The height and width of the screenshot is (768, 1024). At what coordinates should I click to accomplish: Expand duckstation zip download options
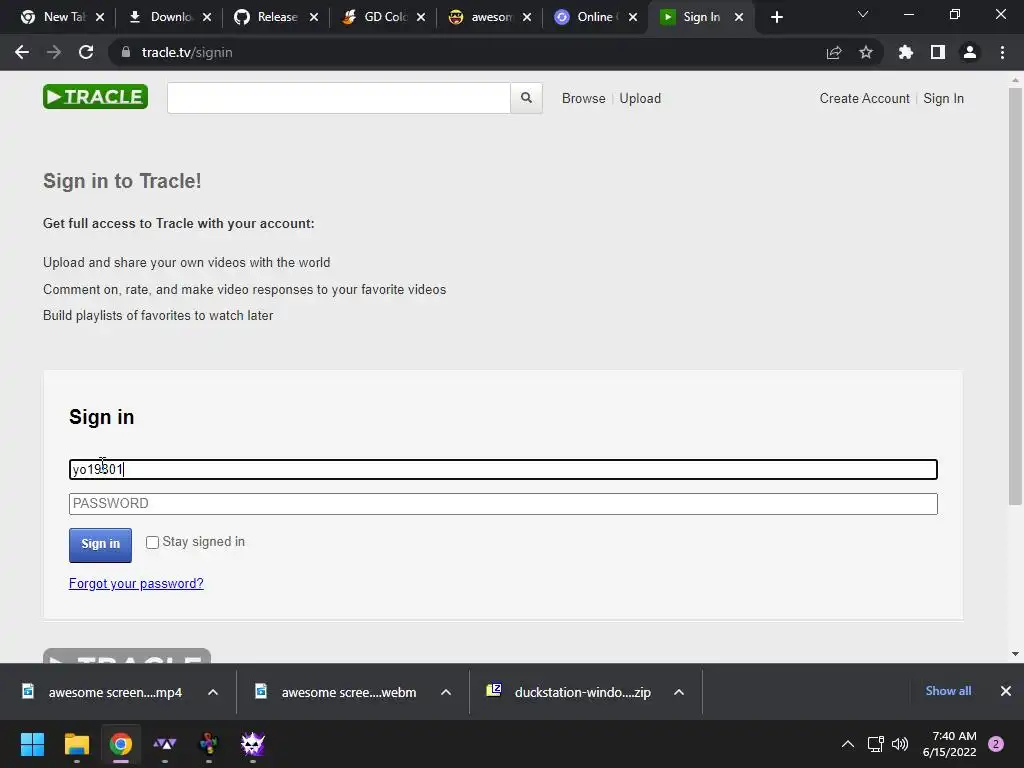[679, 692]
